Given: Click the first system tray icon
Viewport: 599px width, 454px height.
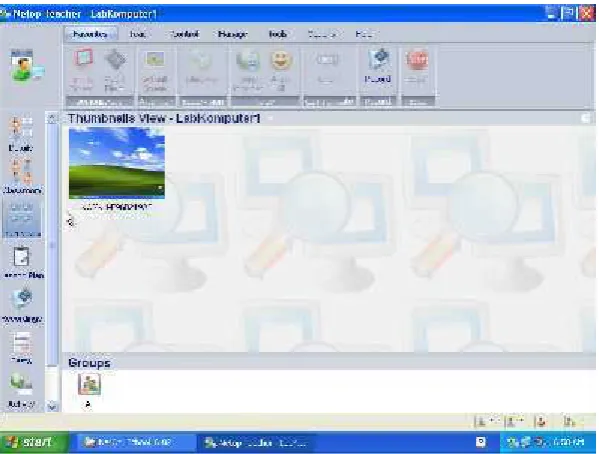Looking at the screenshot, I should coord(513,443).
